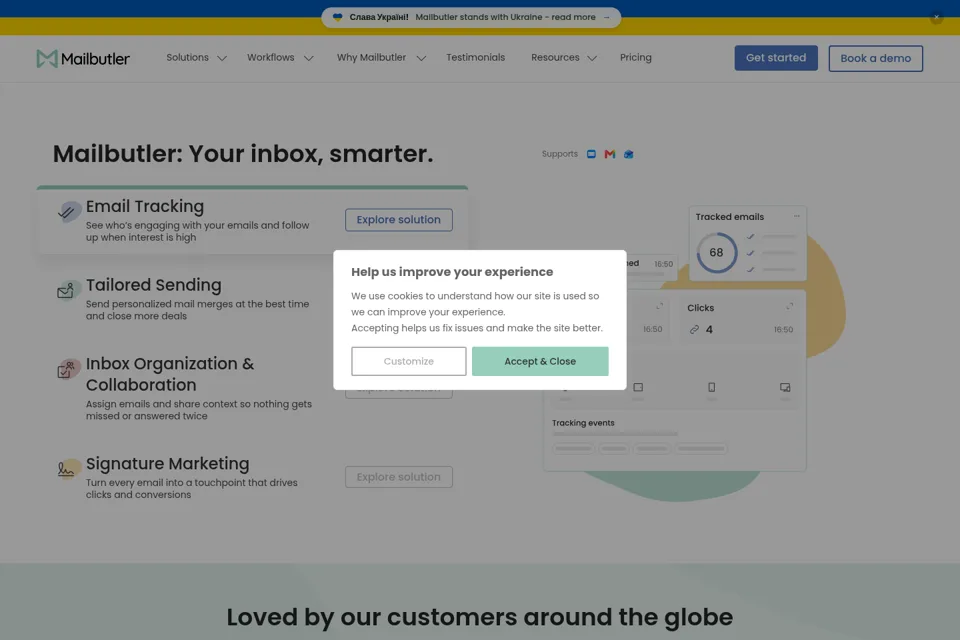
Task: Click the Email Tracking double-check icon
Action: click(69, 212)
